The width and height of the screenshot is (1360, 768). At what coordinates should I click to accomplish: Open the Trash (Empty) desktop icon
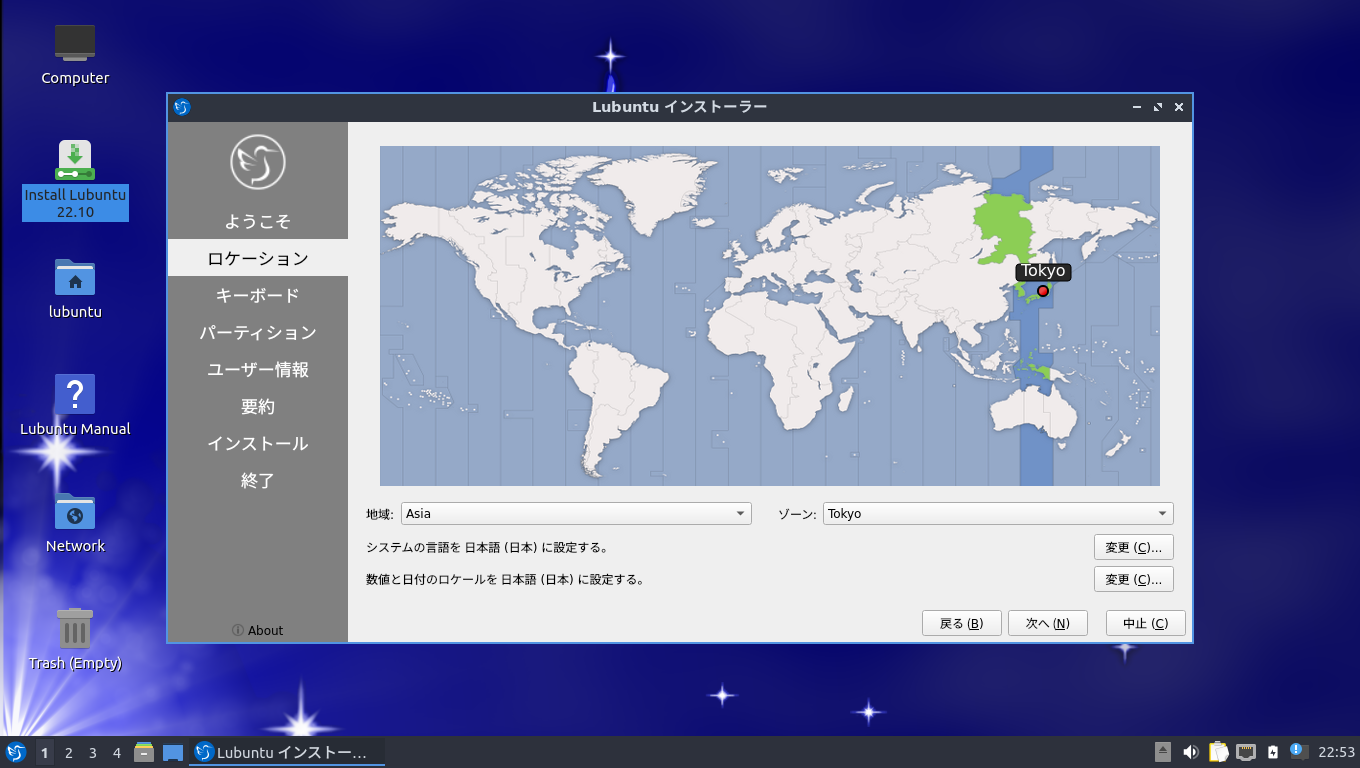75,640
